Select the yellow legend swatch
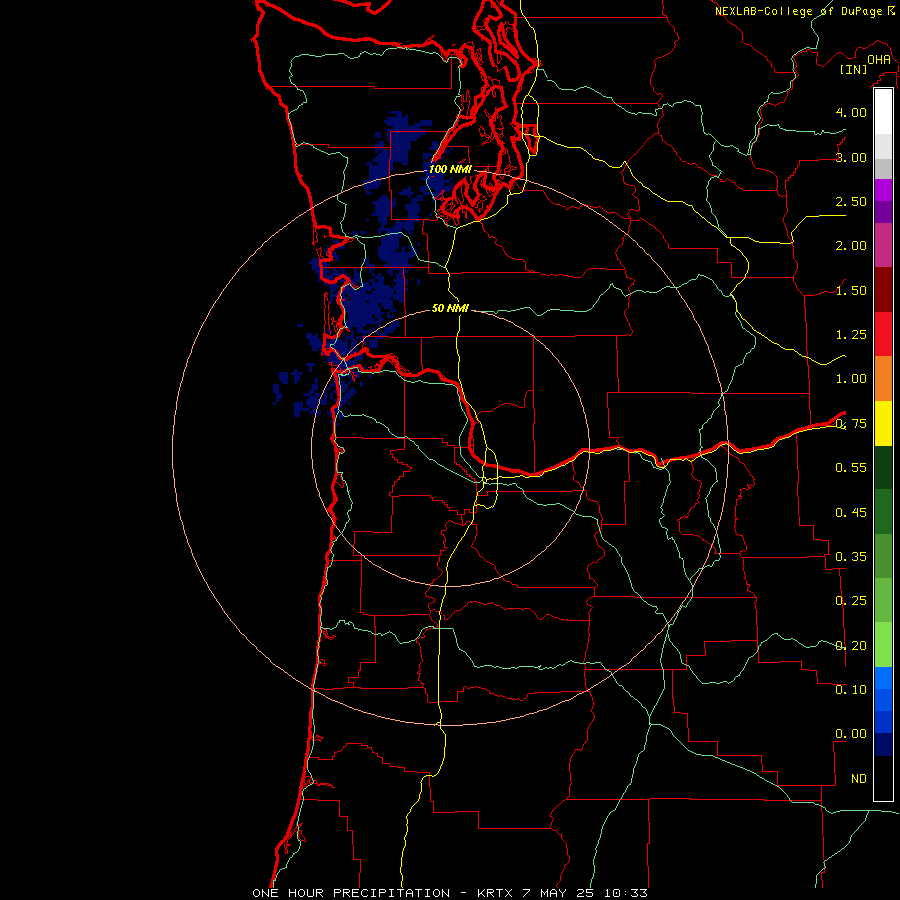This screenshot has width=900, height=900. (883, 423)
